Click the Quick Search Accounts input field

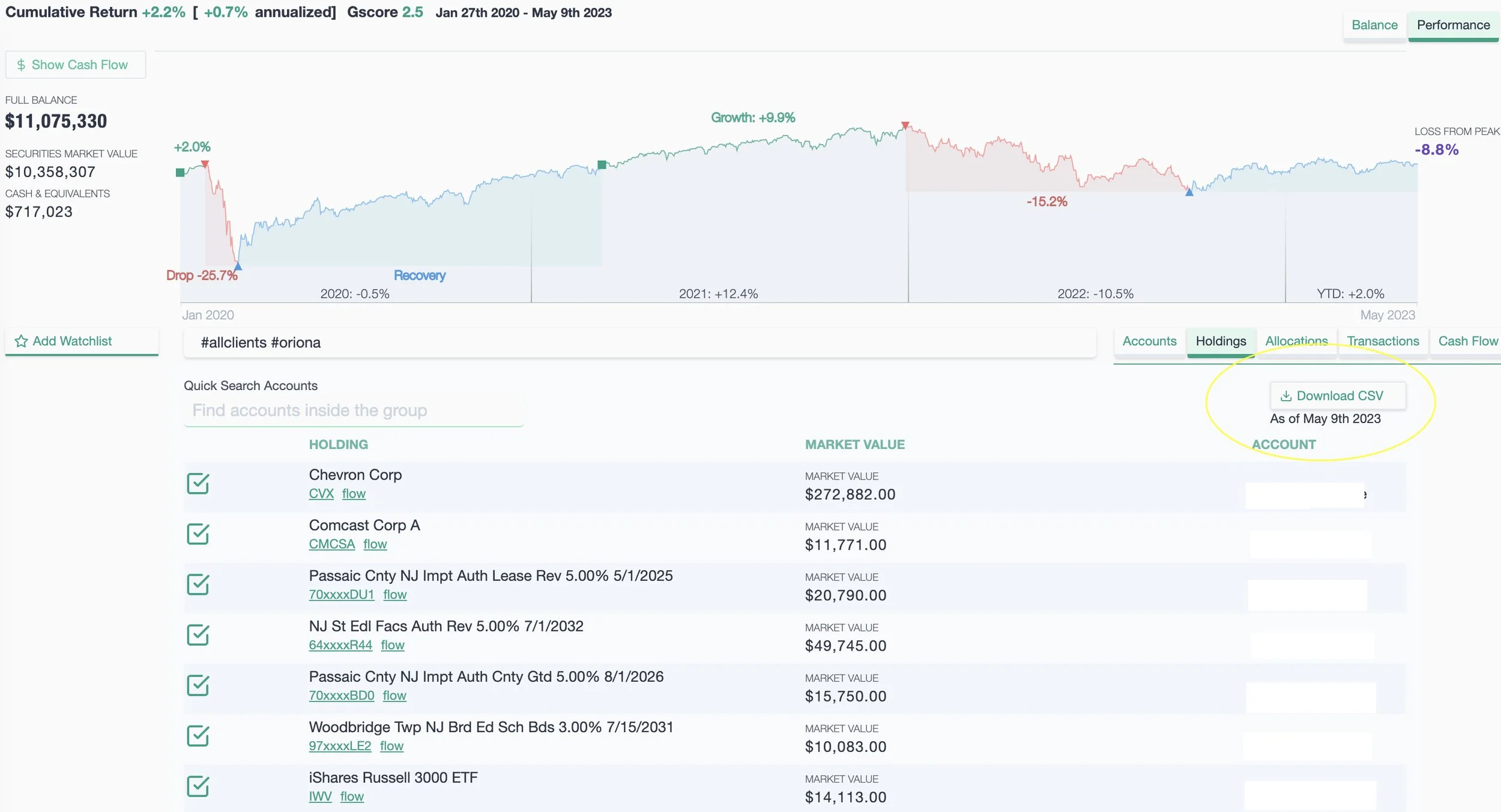353,411
